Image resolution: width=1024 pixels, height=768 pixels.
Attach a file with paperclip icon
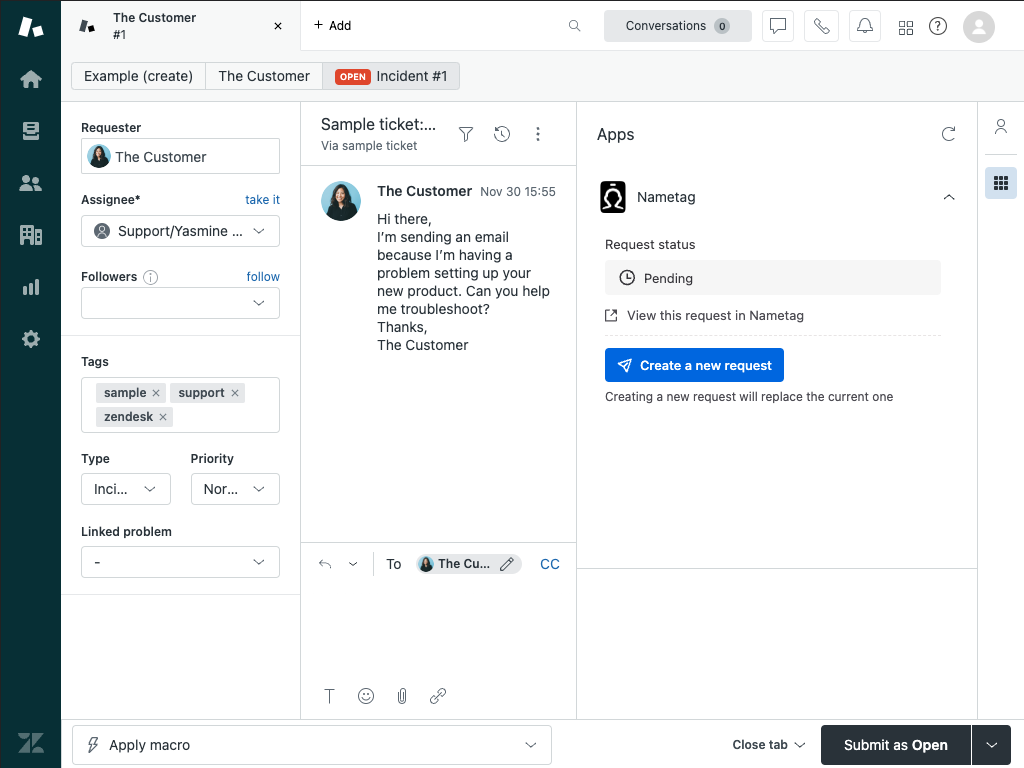(402, 696)
